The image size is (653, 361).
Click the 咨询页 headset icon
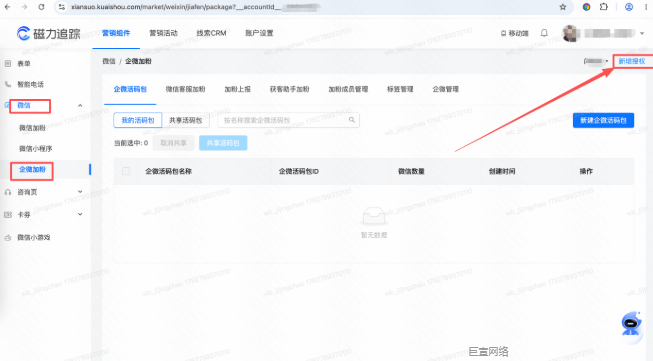point(8,192)
